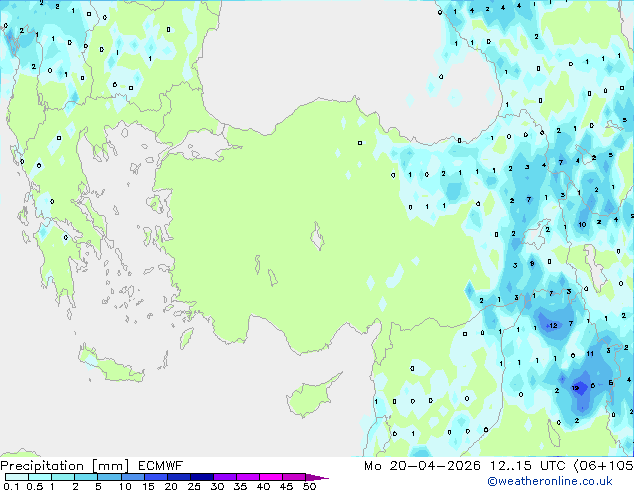Click the legend label '0.5'
This screenshot has height=490, width=634.
pyautogui.click(x=34, y=486)
